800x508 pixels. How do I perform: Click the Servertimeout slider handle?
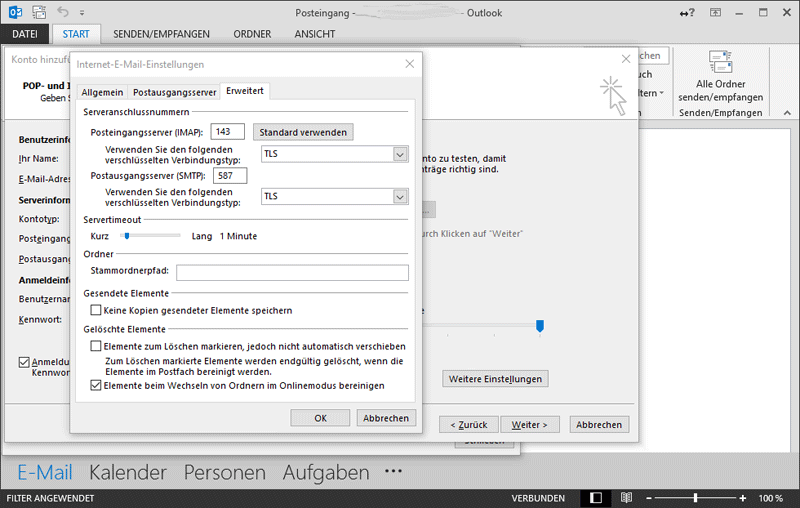(127, 236)
